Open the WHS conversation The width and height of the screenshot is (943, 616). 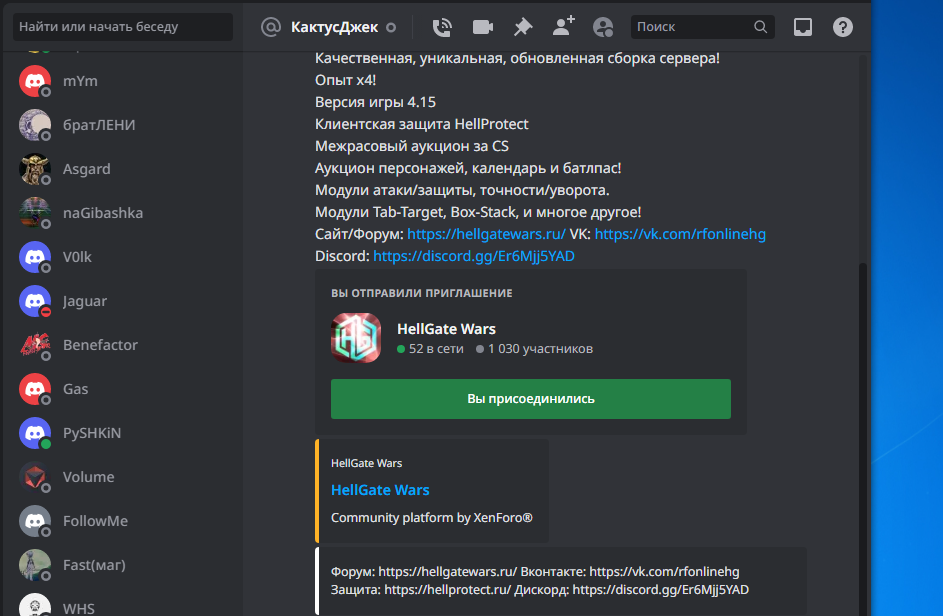123,603
